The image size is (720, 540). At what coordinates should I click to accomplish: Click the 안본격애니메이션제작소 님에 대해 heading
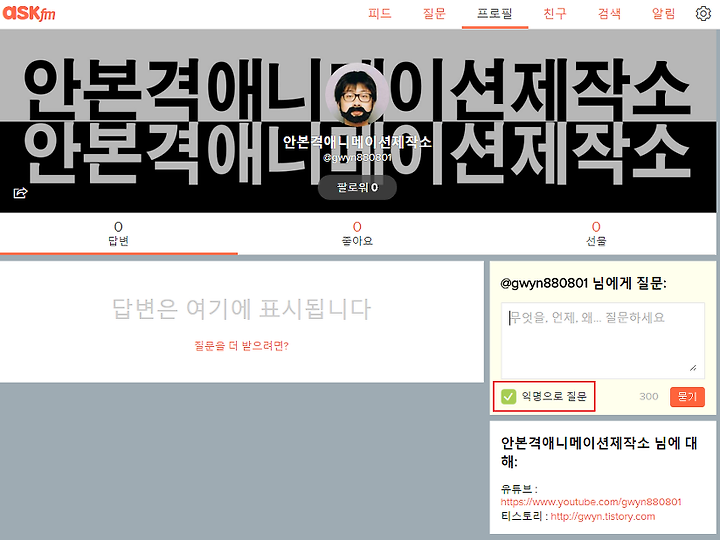(599, 452)
